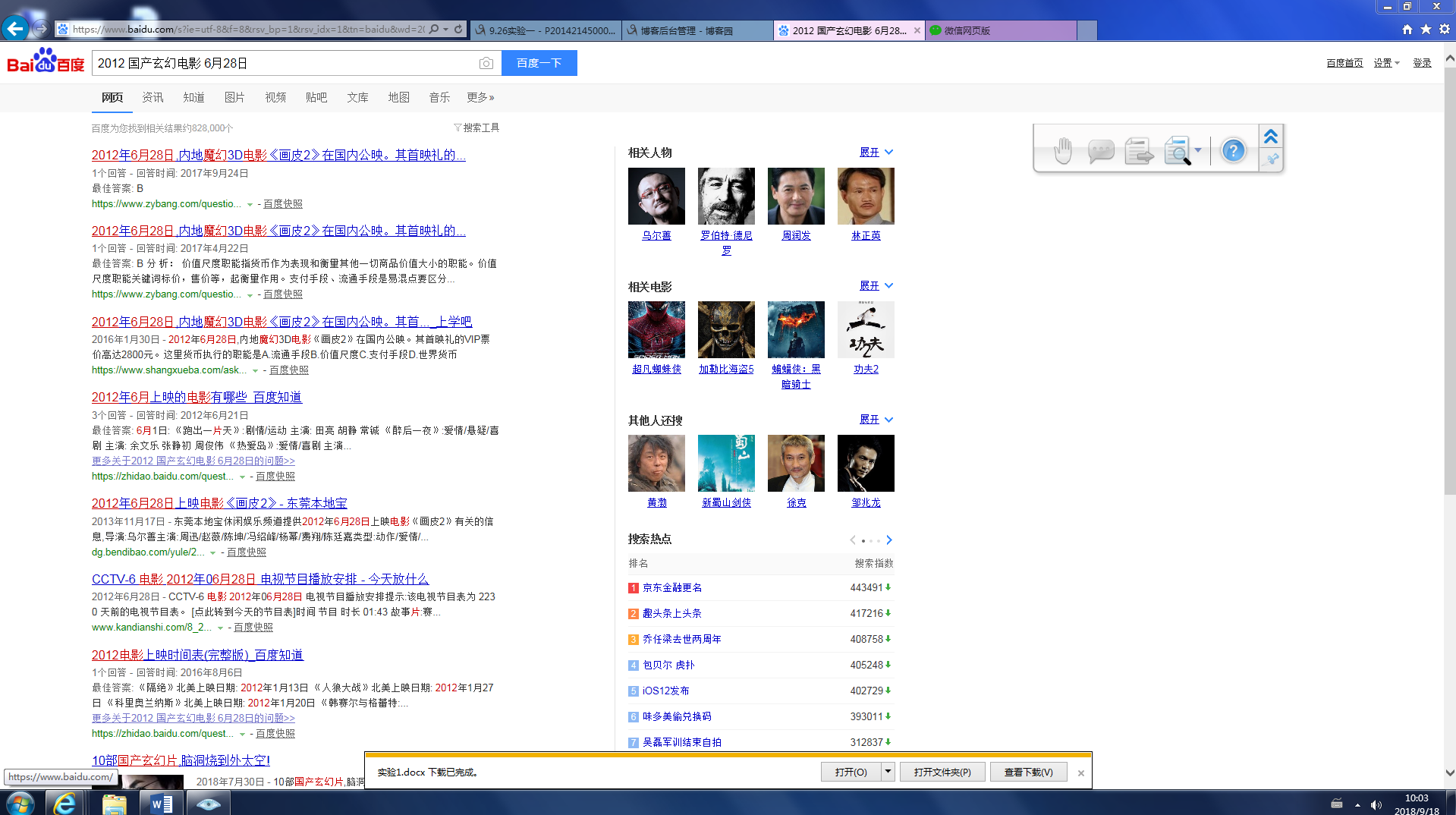Viewport: 1456px width, 815px height.
Task: Show hidden system tray icons
Action: click(x=1357, y=804)
